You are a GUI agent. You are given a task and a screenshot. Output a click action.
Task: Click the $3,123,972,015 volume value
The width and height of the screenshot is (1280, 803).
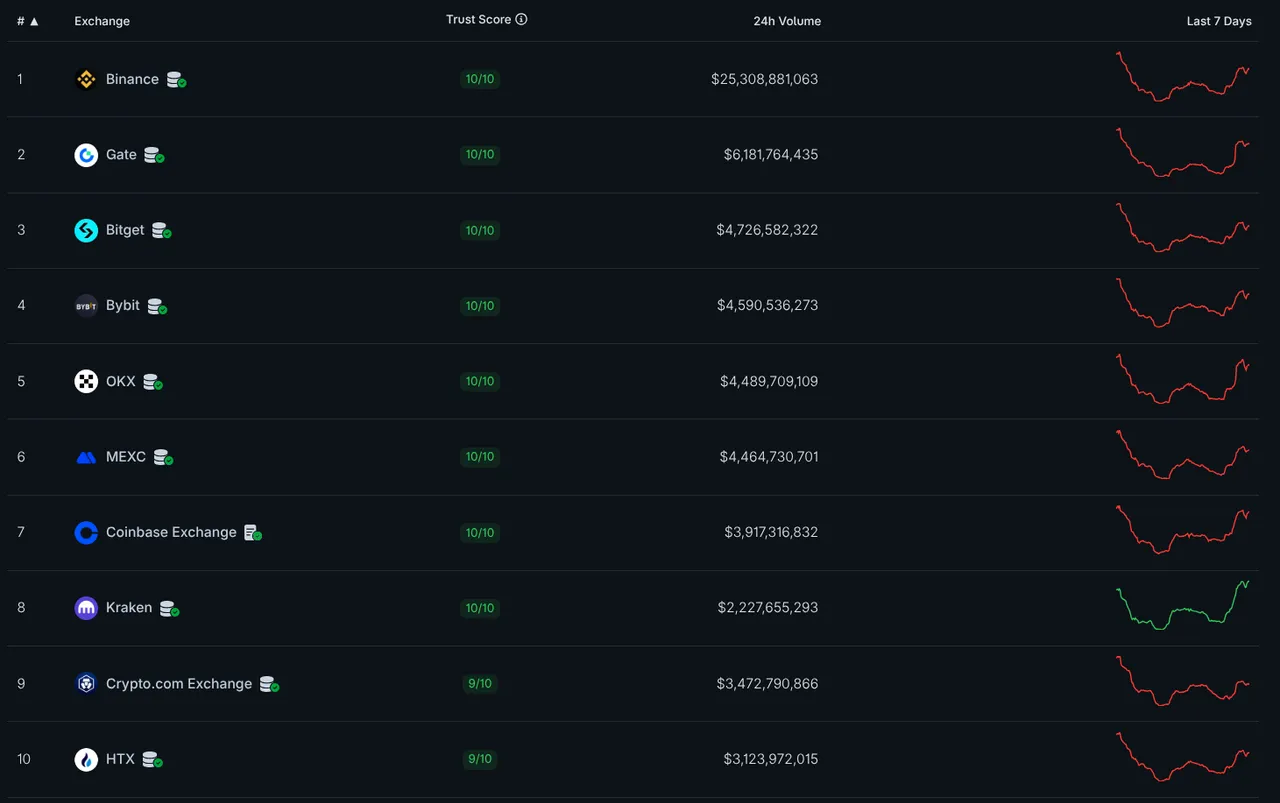(x=770, y=759)
